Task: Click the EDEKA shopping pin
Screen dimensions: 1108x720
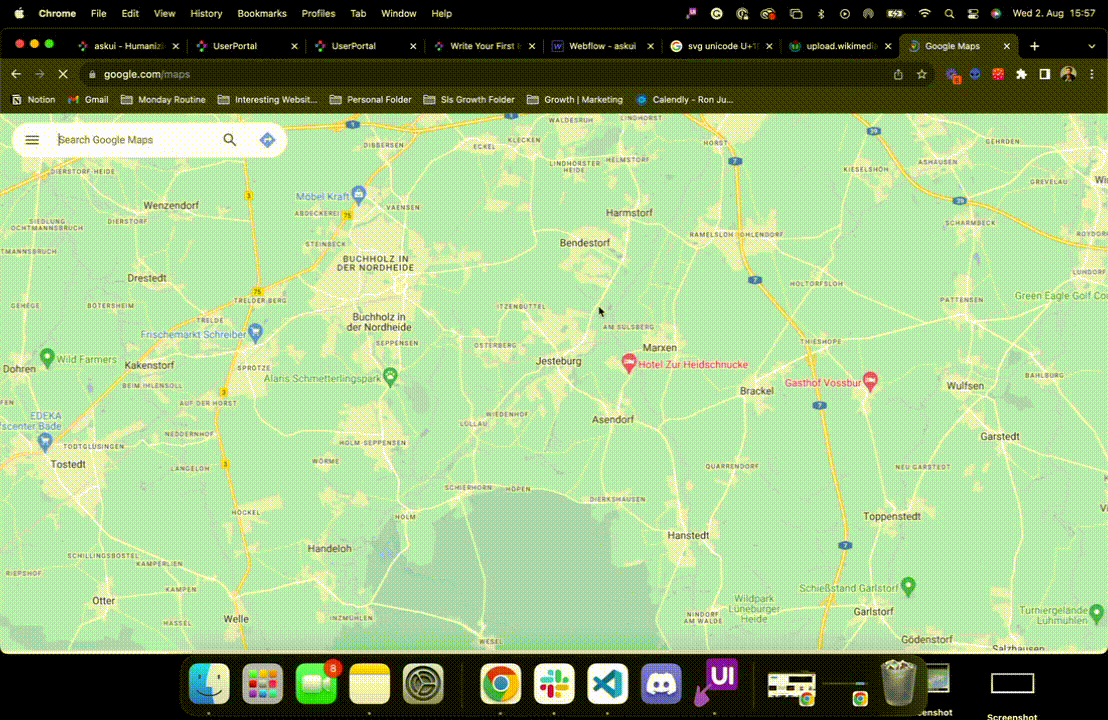Action: point(45,442)
